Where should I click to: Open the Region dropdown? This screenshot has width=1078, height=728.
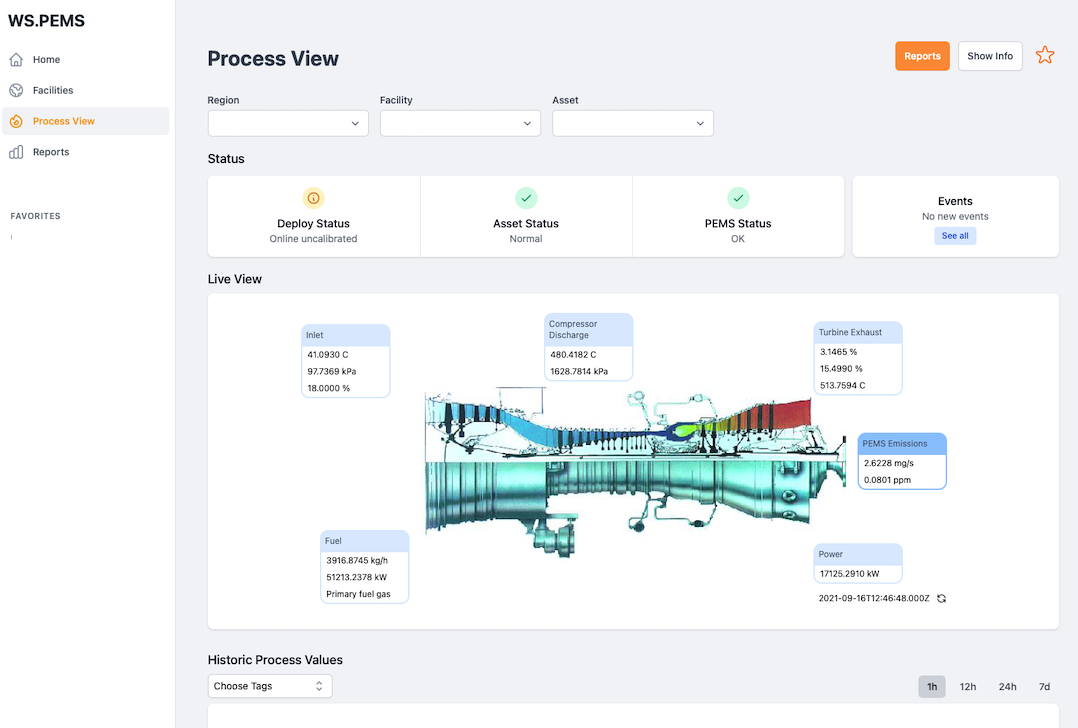(288, 123)
